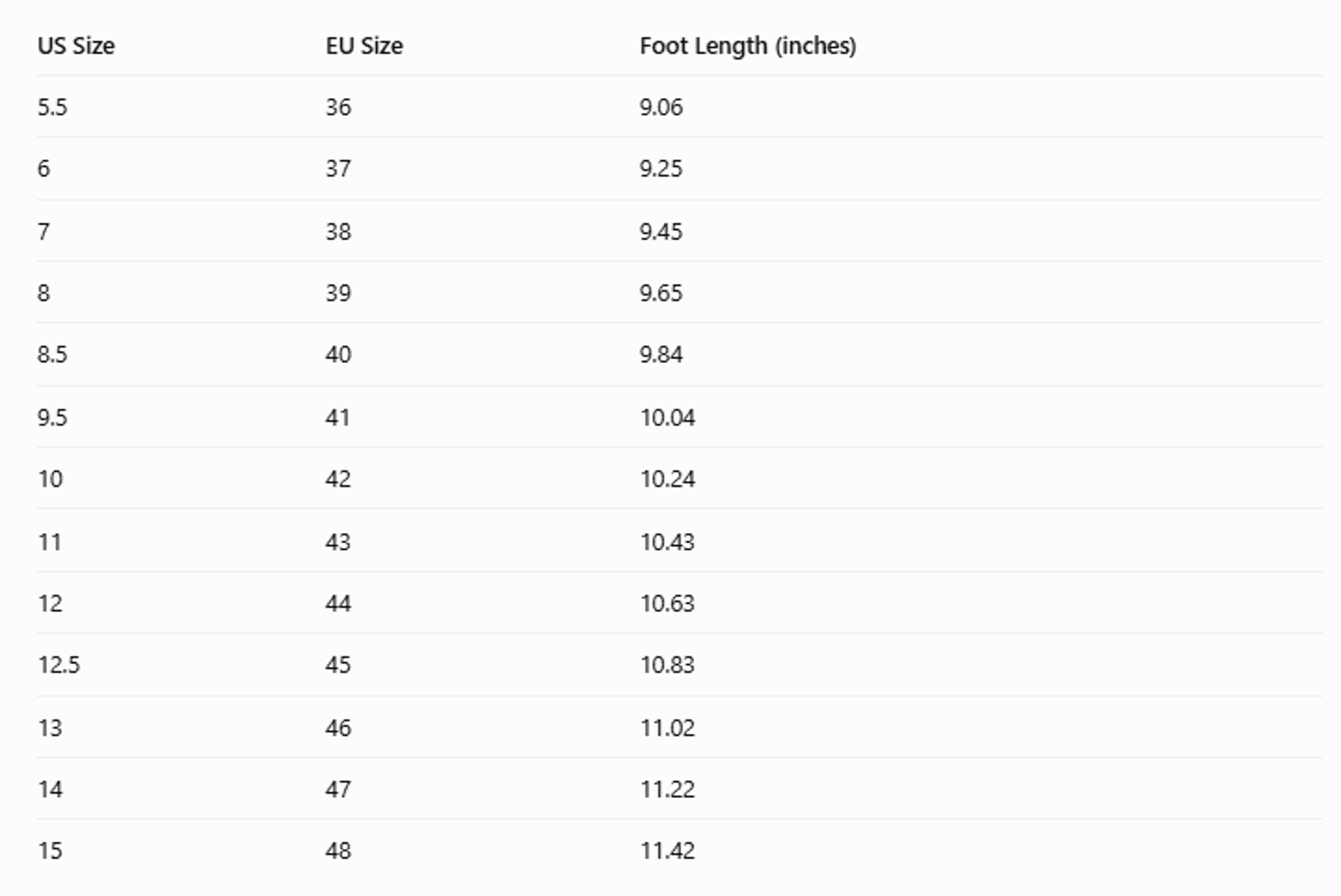
Task: Select US size 15 cell
Action: [50, 850]
